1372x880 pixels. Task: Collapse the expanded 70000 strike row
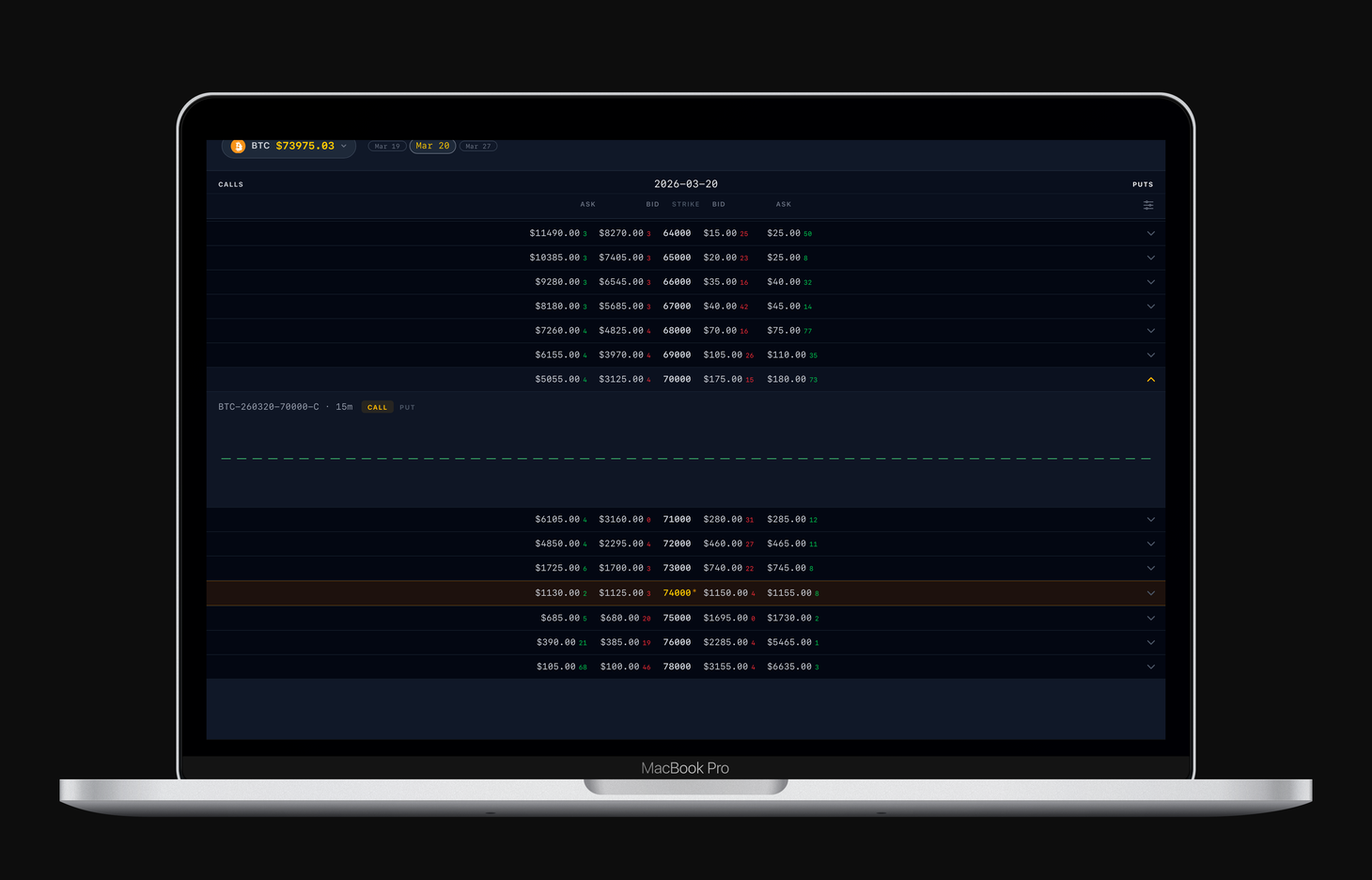click(1150, 380)
